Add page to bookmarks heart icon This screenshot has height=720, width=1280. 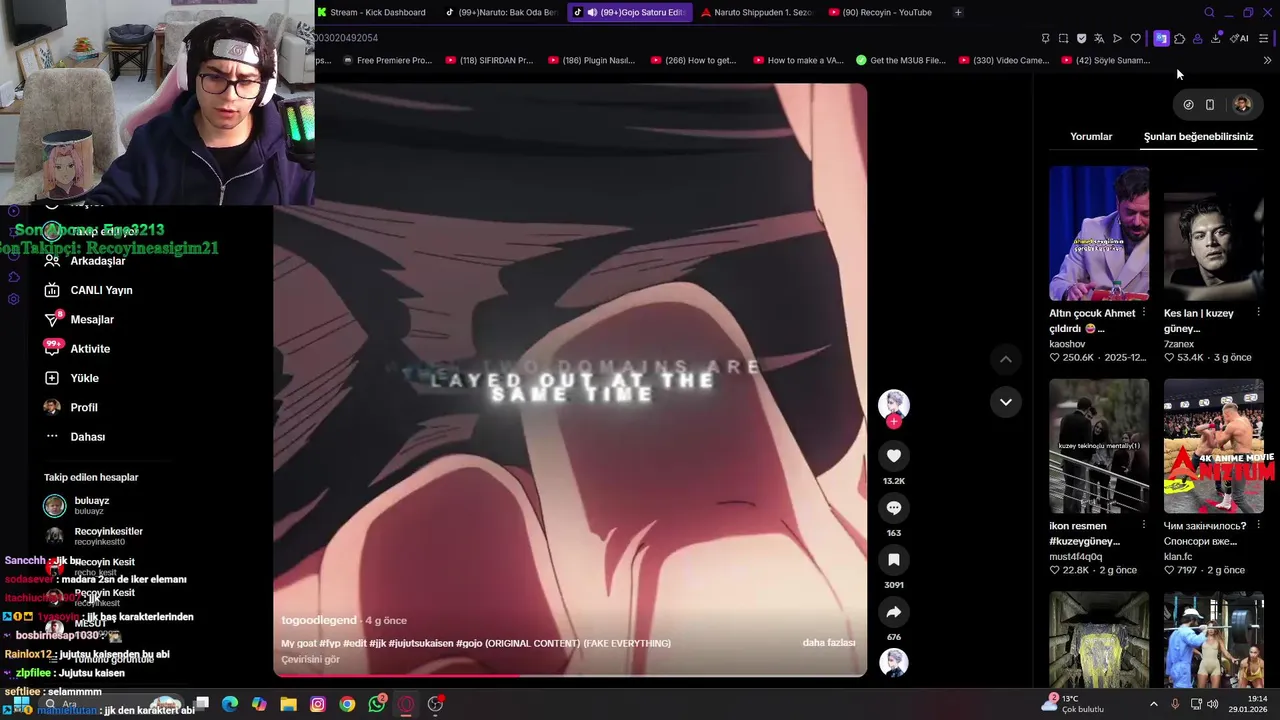point(1135,39)
